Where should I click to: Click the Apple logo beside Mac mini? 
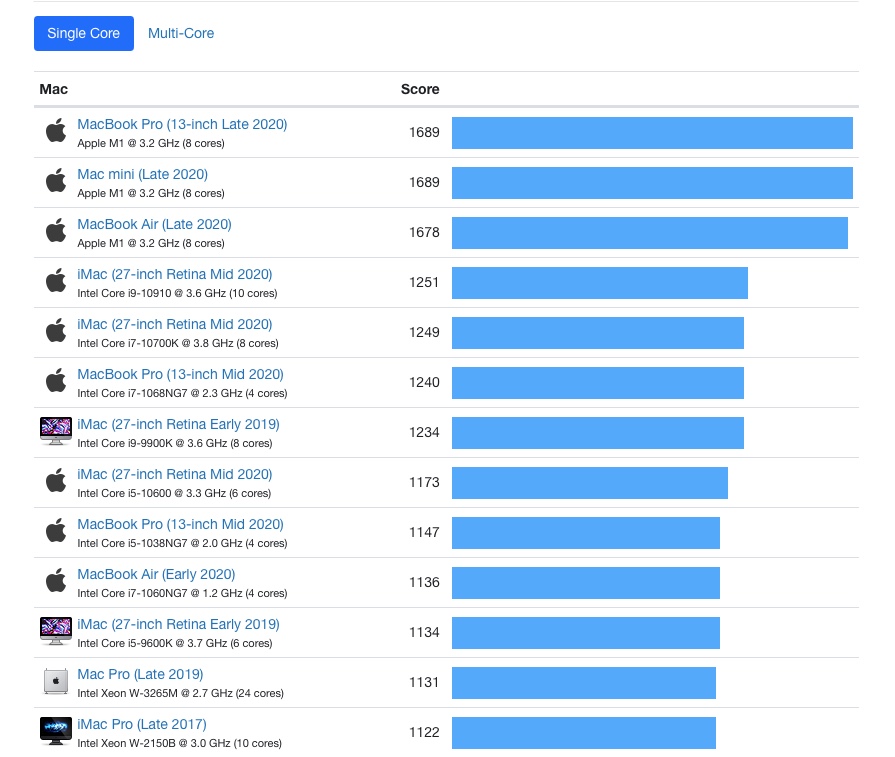click(56, 180)
